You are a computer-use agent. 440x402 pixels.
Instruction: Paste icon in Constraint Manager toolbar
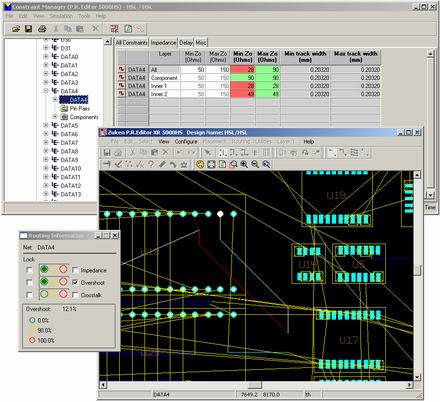(80, 29)
